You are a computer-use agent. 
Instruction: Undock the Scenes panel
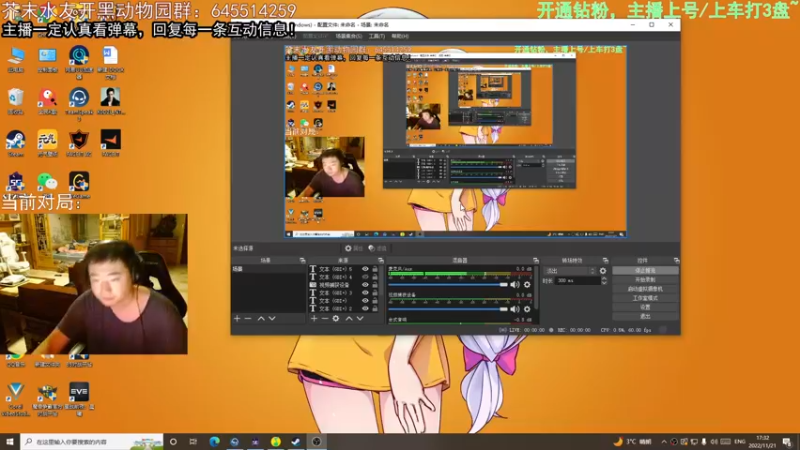click(302, 261)
